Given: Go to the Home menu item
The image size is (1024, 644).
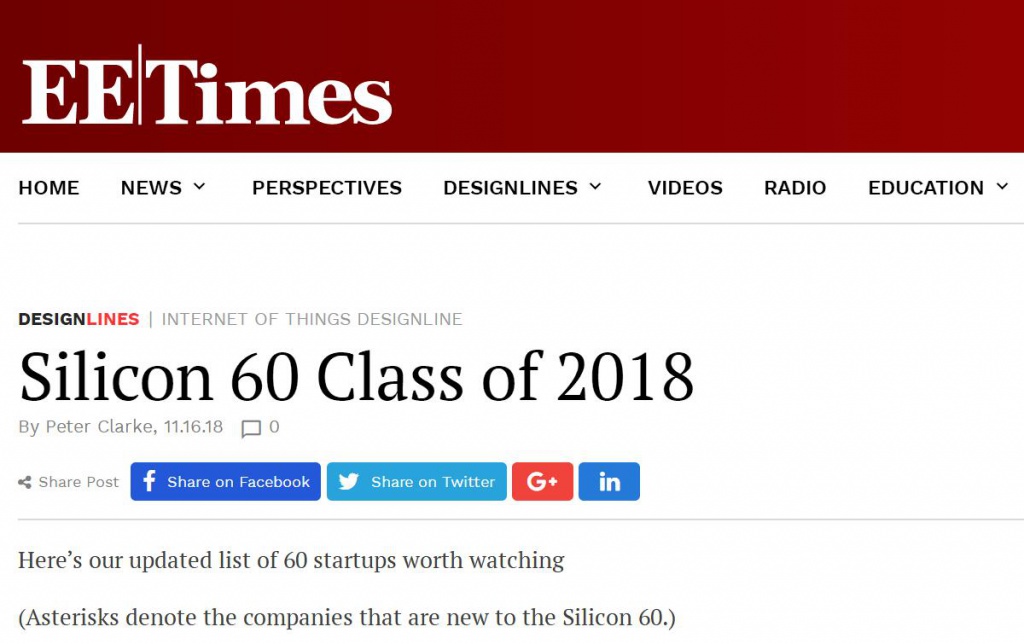Looking at the screenshot, I should [x=49, y=188].
